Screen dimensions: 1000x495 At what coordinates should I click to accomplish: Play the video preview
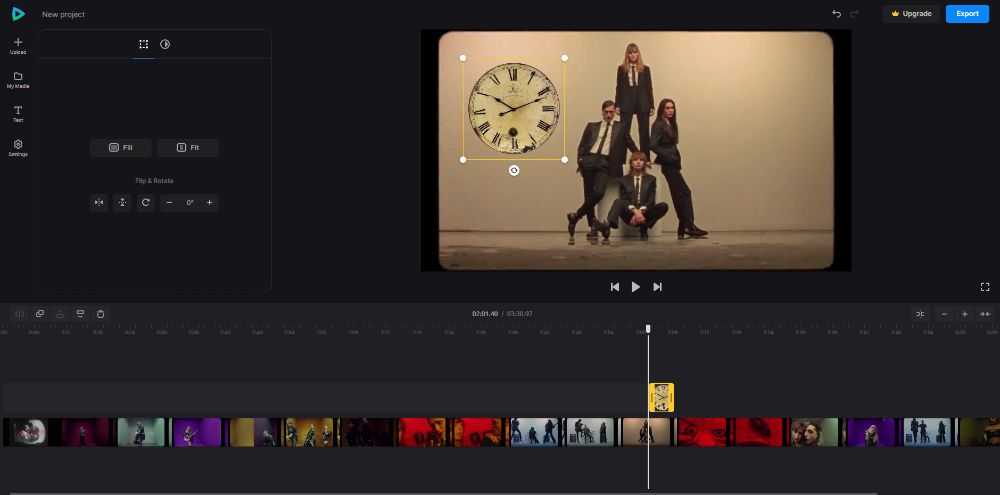pos(636,287)
